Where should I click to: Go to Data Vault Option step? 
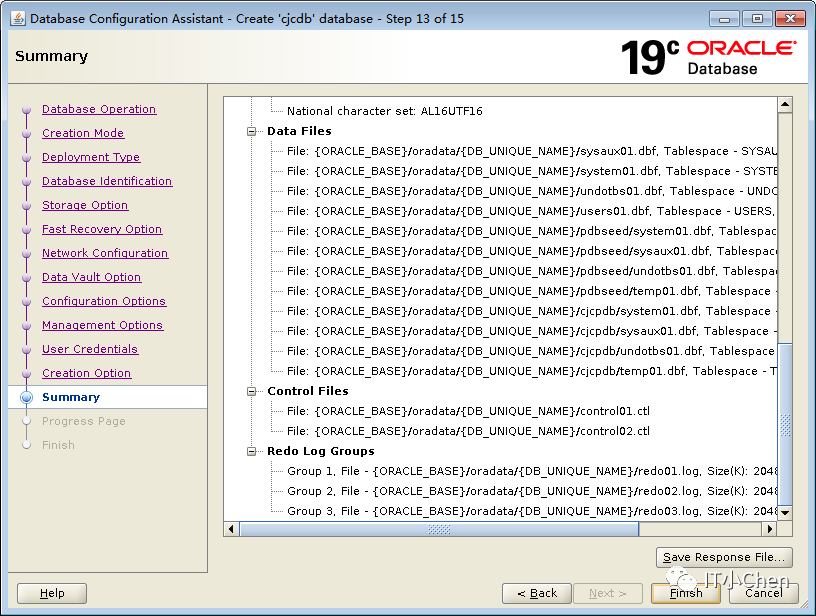click(x=92, y=277)
